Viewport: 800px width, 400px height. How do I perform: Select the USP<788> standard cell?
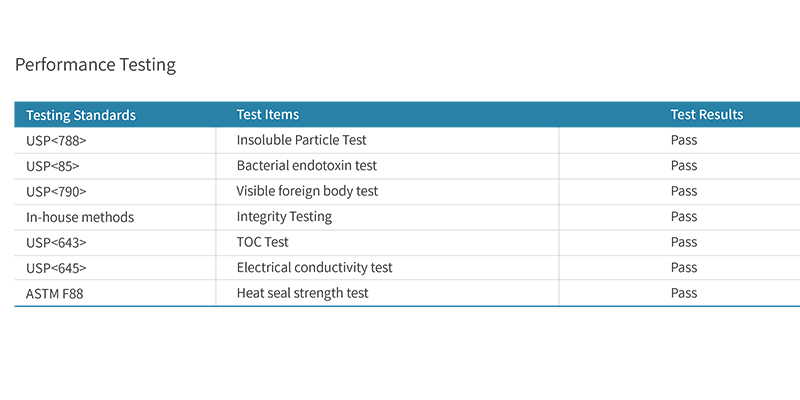(x=56, y=140)
